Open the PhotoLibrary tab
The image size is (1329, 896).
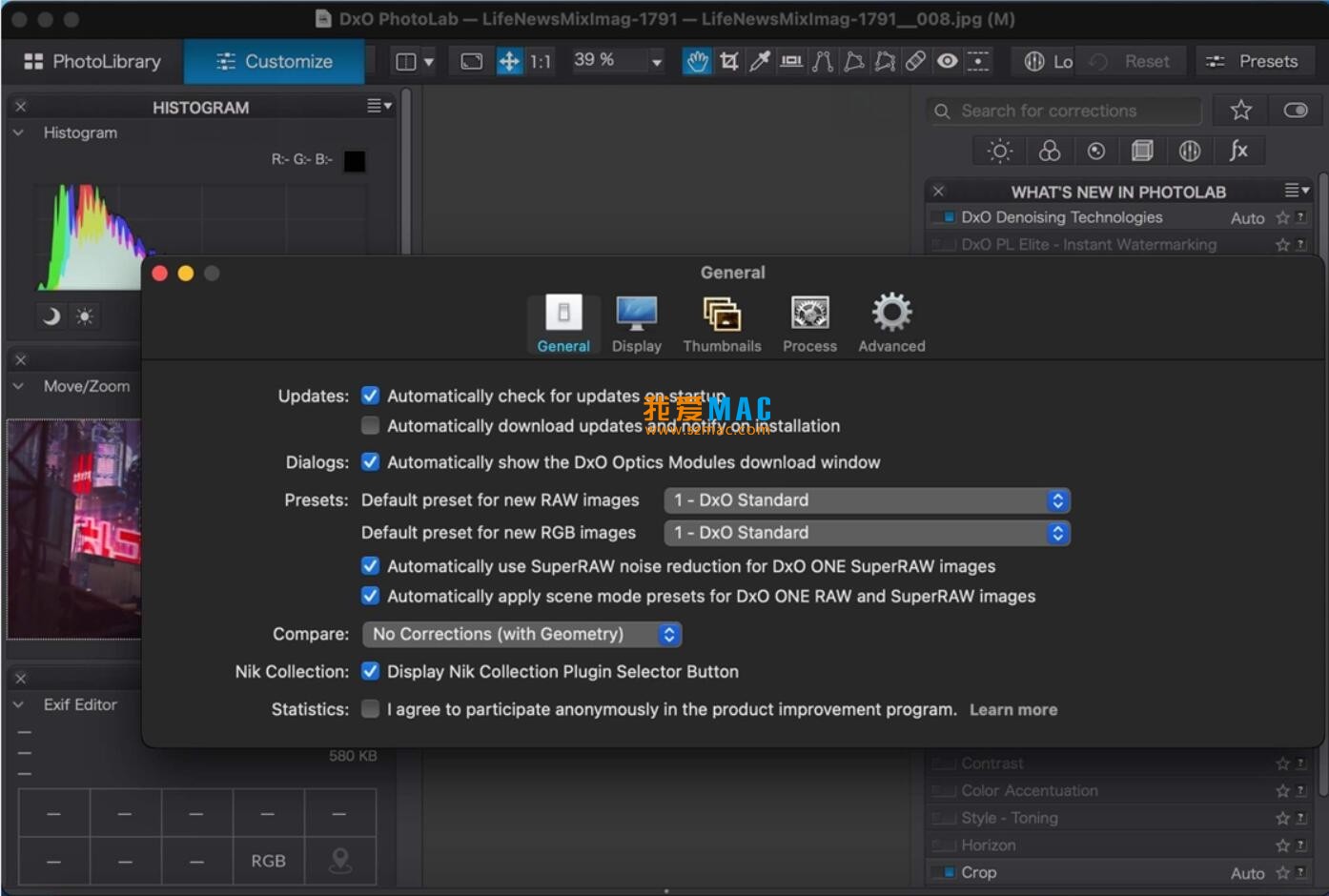(x=92, y=61)
